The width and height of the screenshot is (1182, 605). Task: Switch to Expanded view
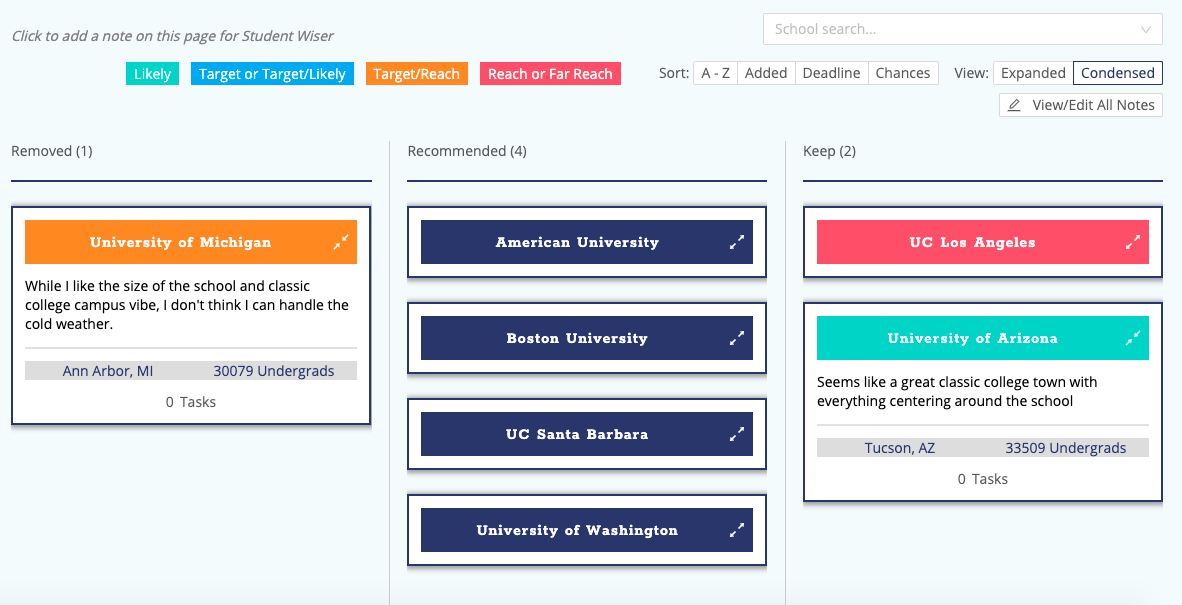[1033, 73]
